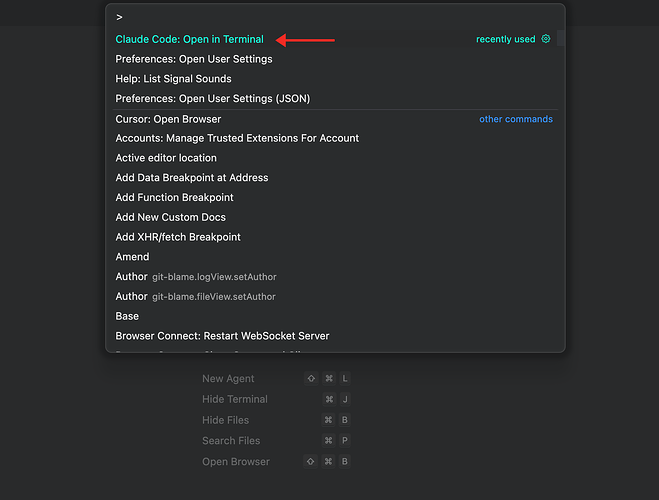
Task: Click the command key icon beside Search Files
Action: (x=328, y=440)
